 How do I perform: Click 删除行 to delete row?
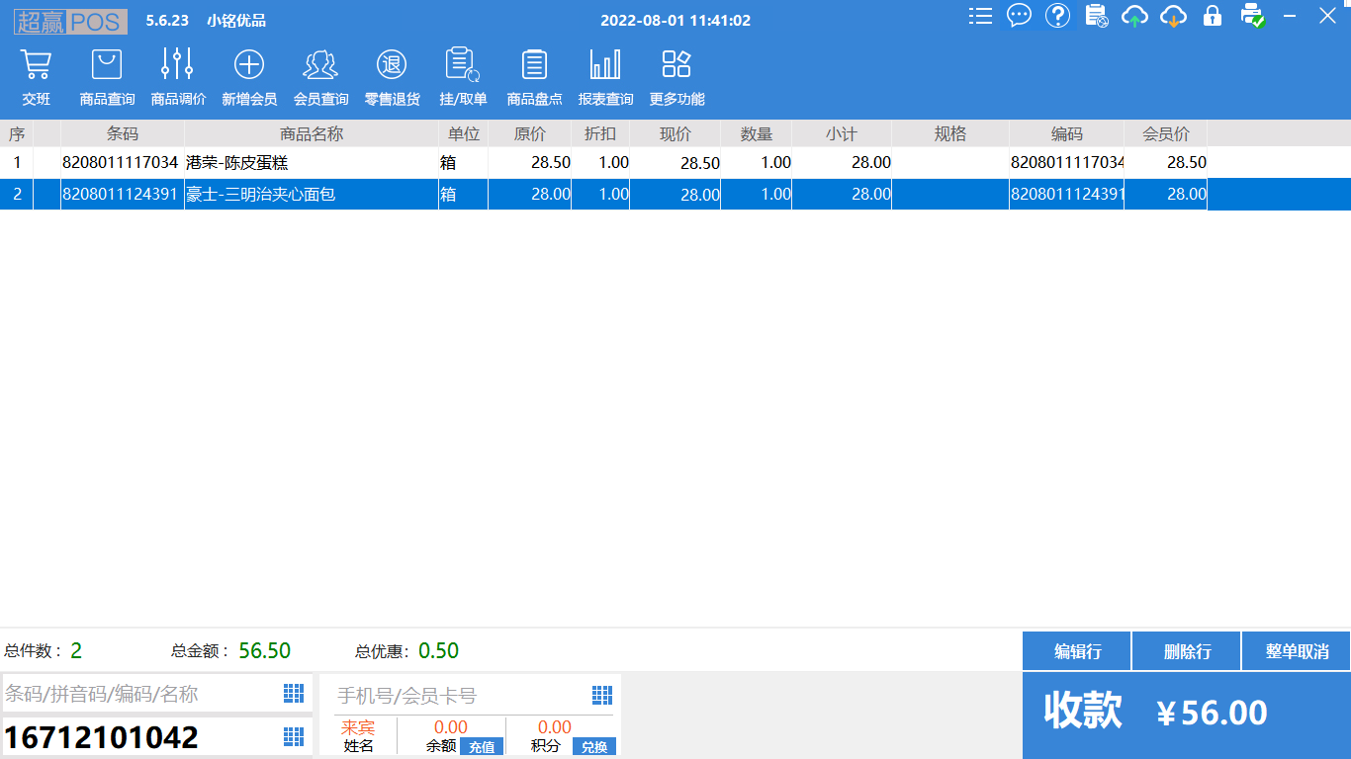coord(1187,652)
